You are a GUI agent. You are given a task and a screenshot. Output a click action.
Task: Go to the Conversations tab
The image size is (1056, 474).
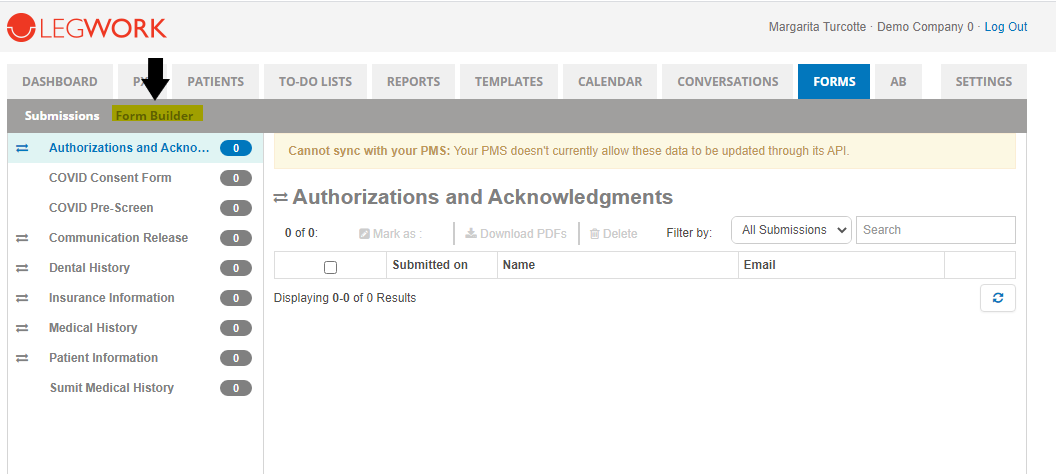[x=727, y=82]
